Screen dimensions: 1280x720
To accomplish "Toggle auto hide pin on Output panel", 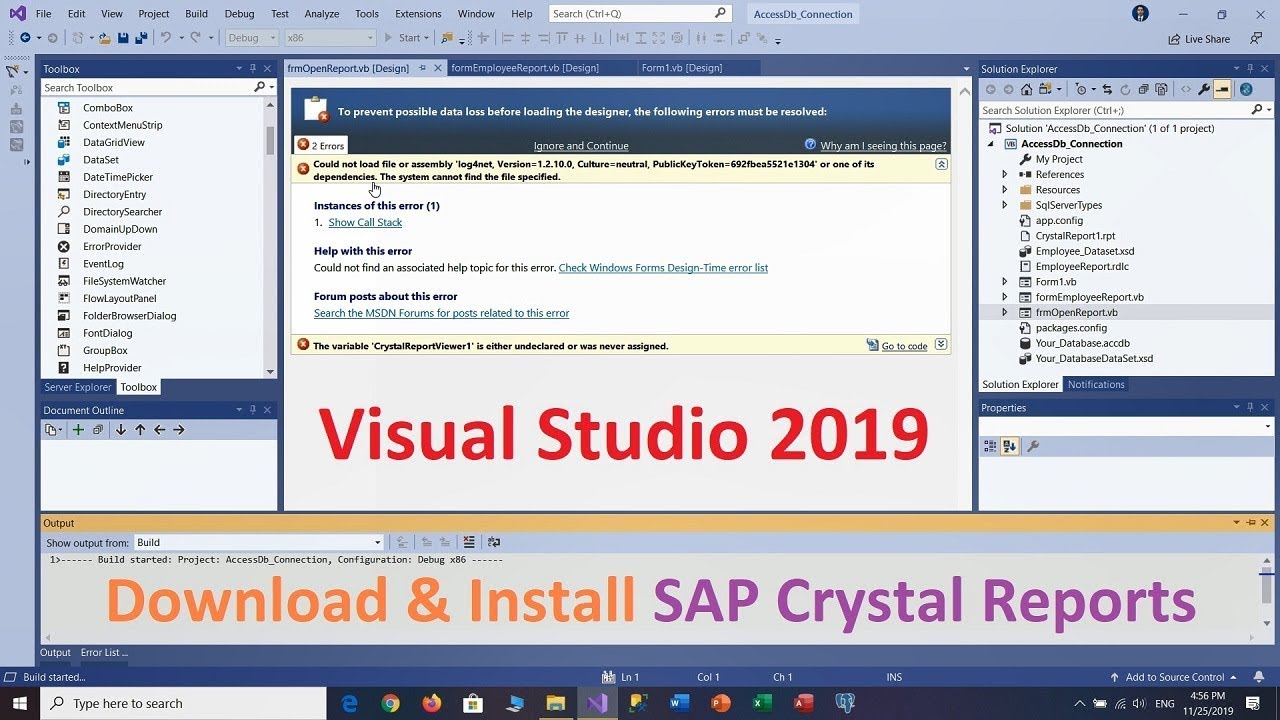I will click(1250, 522).
